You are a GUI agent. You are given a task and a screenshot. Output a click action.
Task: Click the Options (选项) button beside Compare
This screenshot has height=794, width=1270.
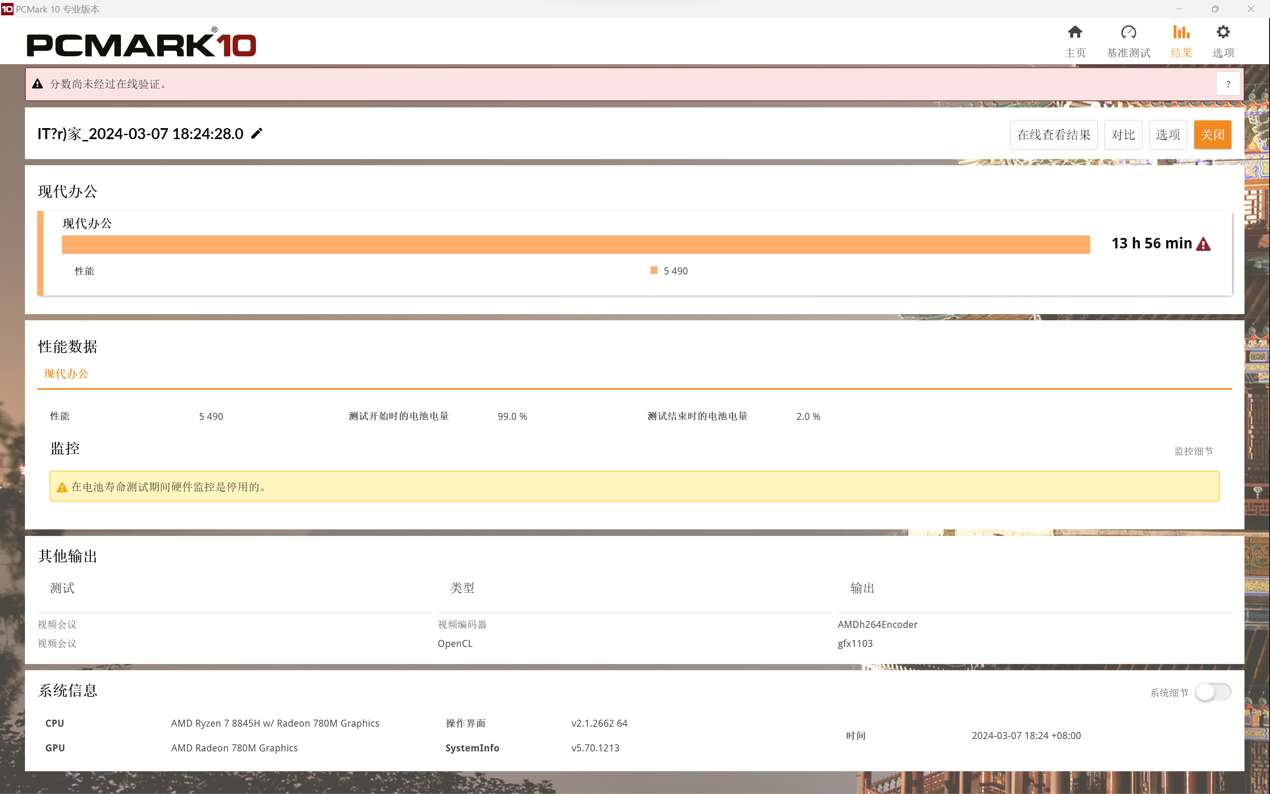(x=1168, y=135)
